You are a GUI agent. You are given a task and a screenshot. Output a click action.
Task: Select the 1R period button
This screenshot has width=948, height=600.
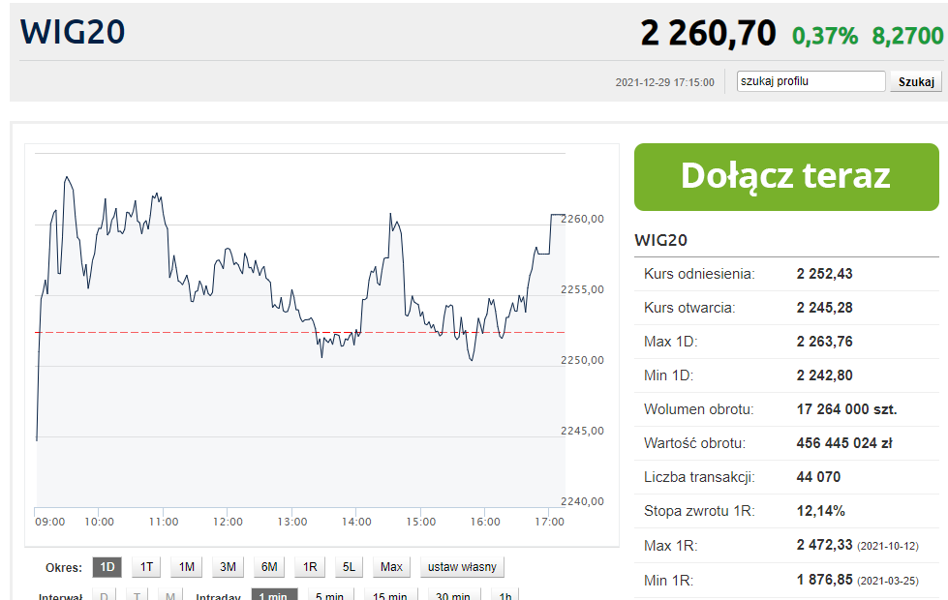pyautogui.click(x=310, y=567)
